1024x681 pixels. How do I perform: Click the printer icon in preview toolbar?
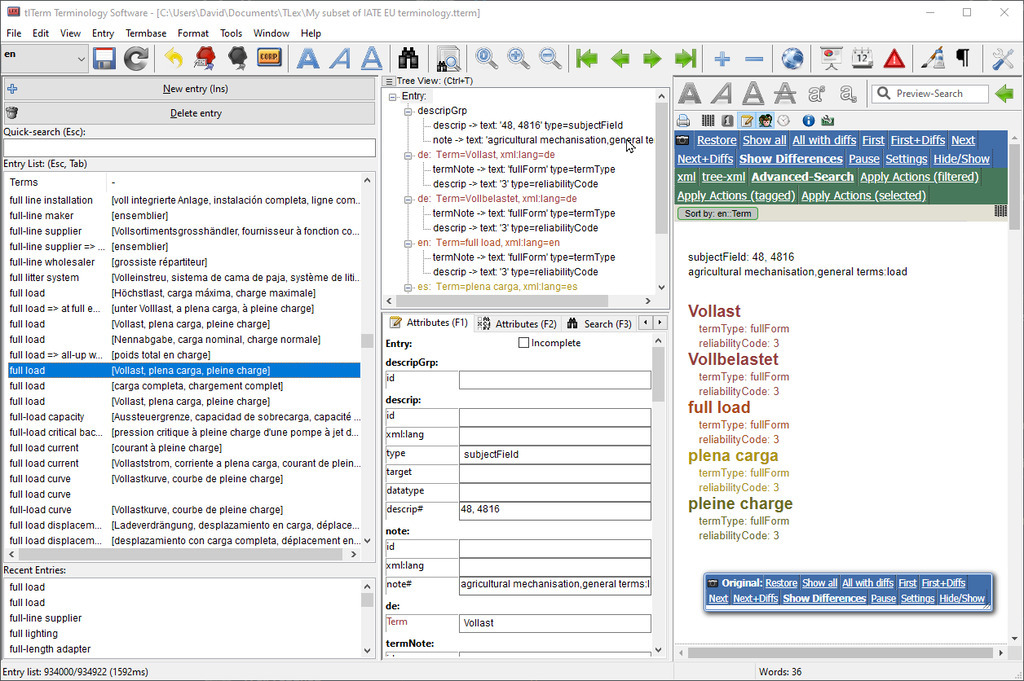[x=685, y=121]
